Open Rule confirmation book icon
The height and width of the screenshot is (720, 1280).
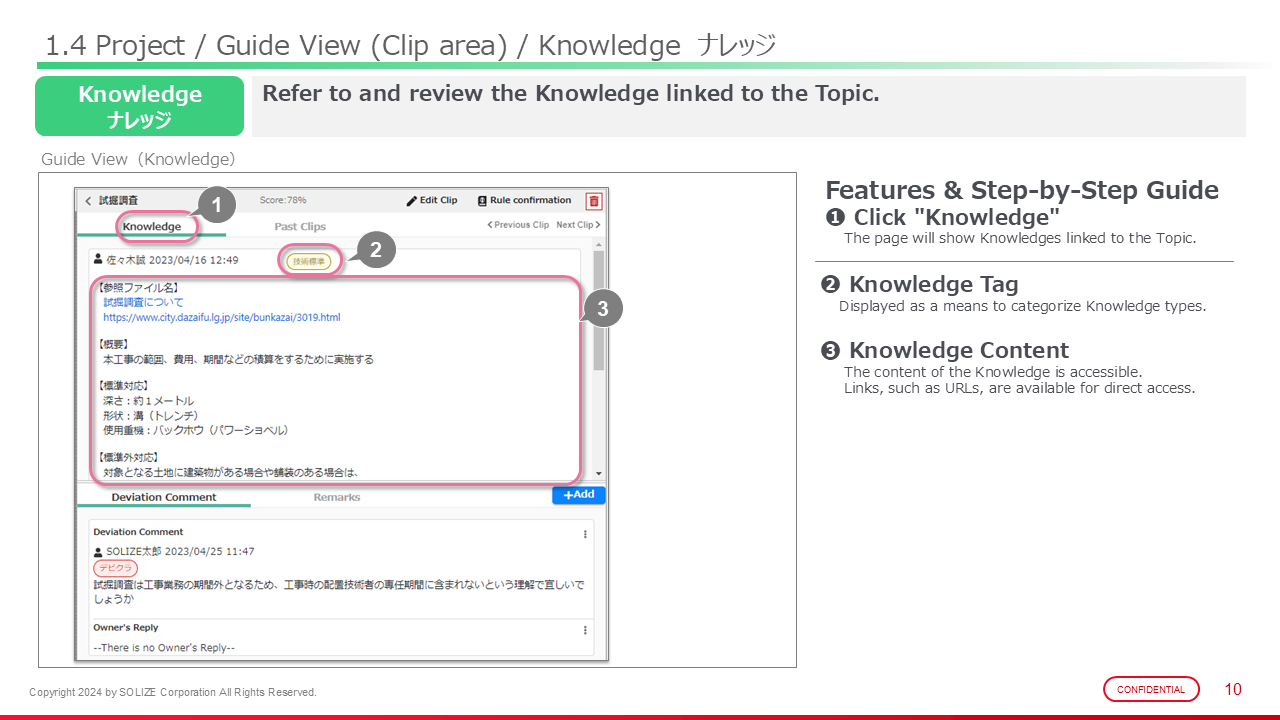point(482,201)
